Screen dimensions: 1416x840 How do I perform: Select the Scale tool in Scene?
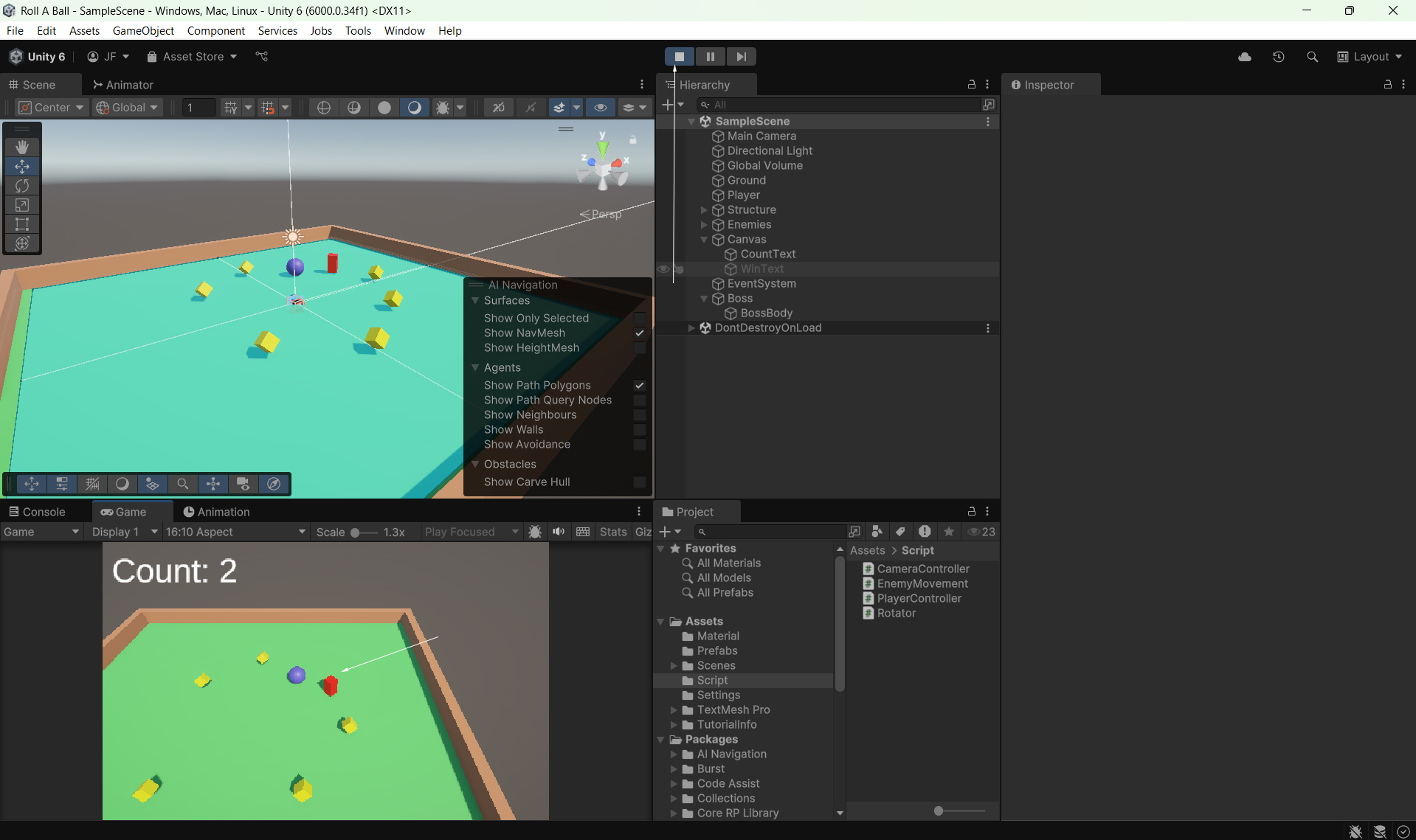(22, 205)
